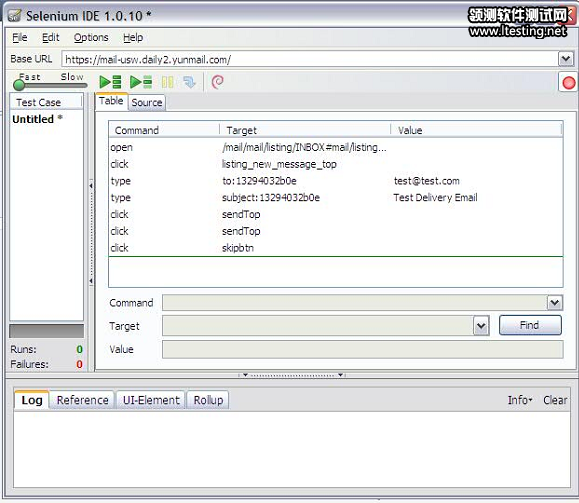This screenshot has width=579, height=503.
Task: Step through with the blue arrow icon
Action: coord(189,82)
